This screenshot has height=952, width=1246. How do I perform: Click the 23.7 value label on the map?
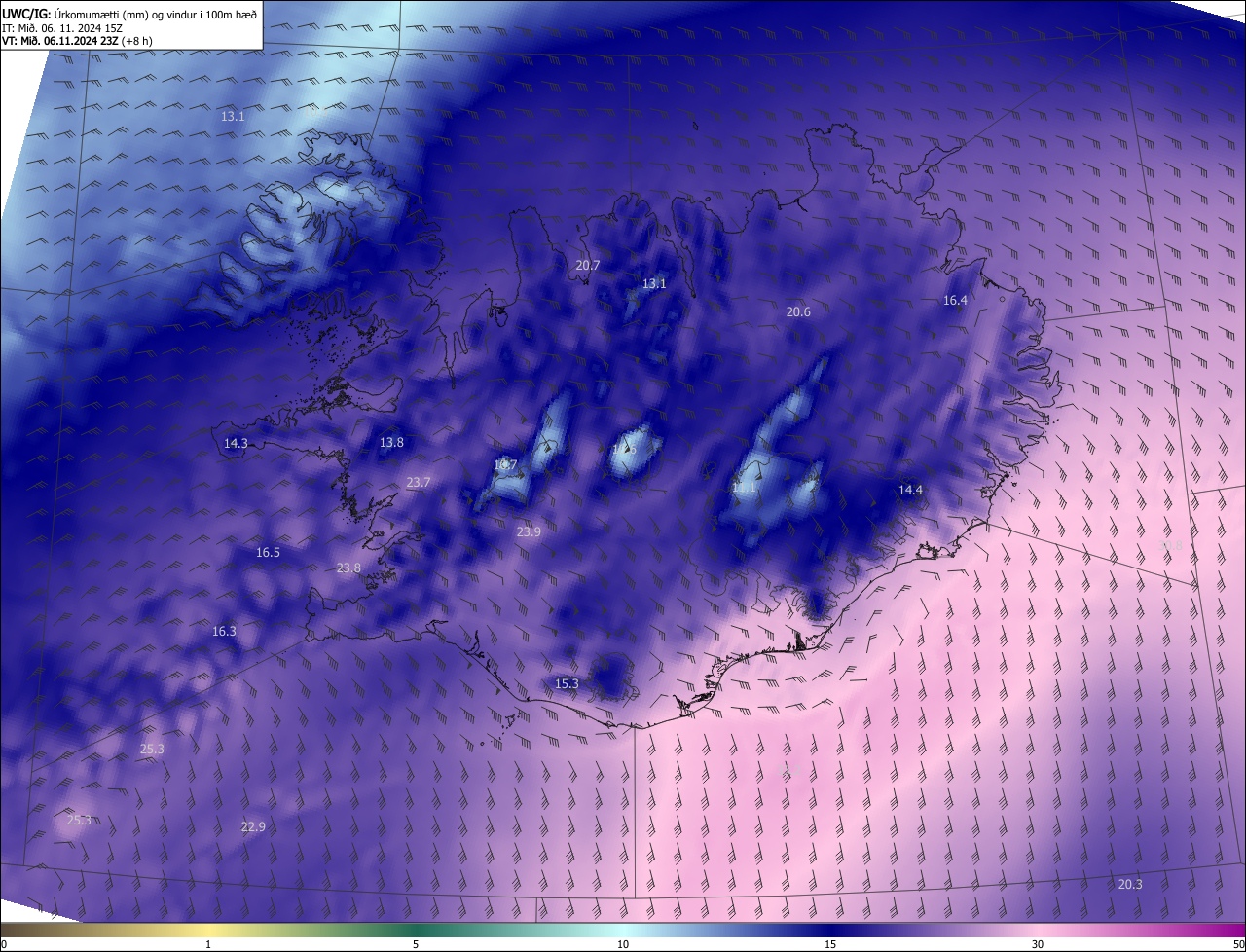(x=419, y=482)
